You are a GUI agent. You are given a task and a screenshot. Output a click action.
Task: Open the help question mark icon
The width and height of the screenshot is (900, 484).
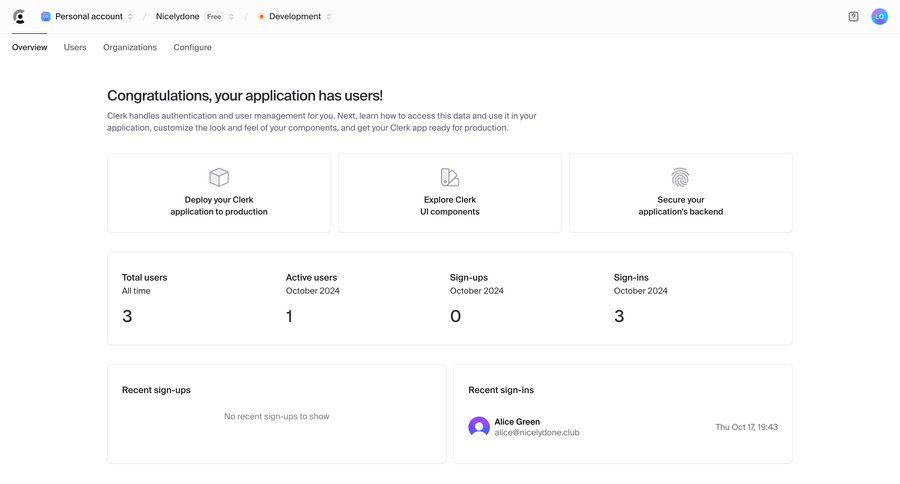click(x=854, y=17)
